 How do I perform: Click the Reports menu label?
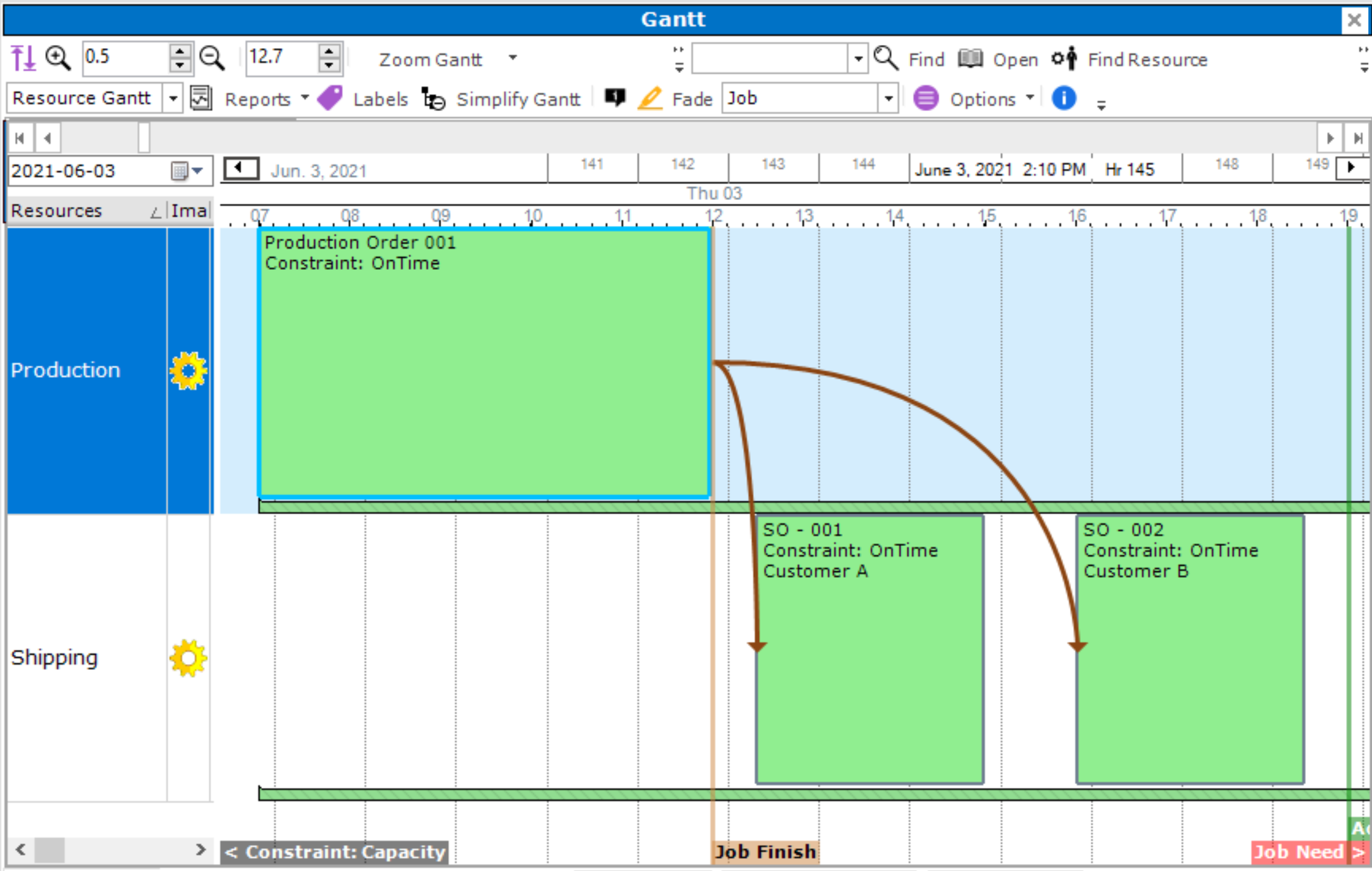point(257,99)
